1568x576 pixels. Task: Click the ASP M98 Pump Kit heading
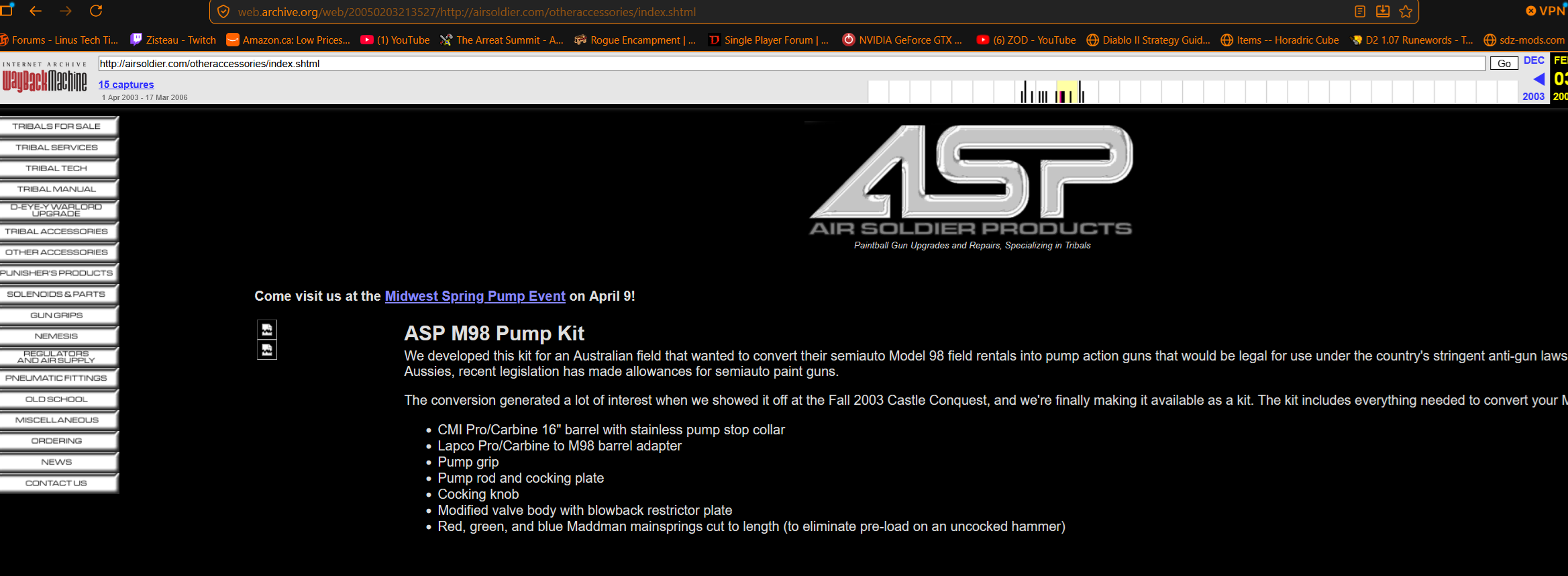click(x=494, y=334)
